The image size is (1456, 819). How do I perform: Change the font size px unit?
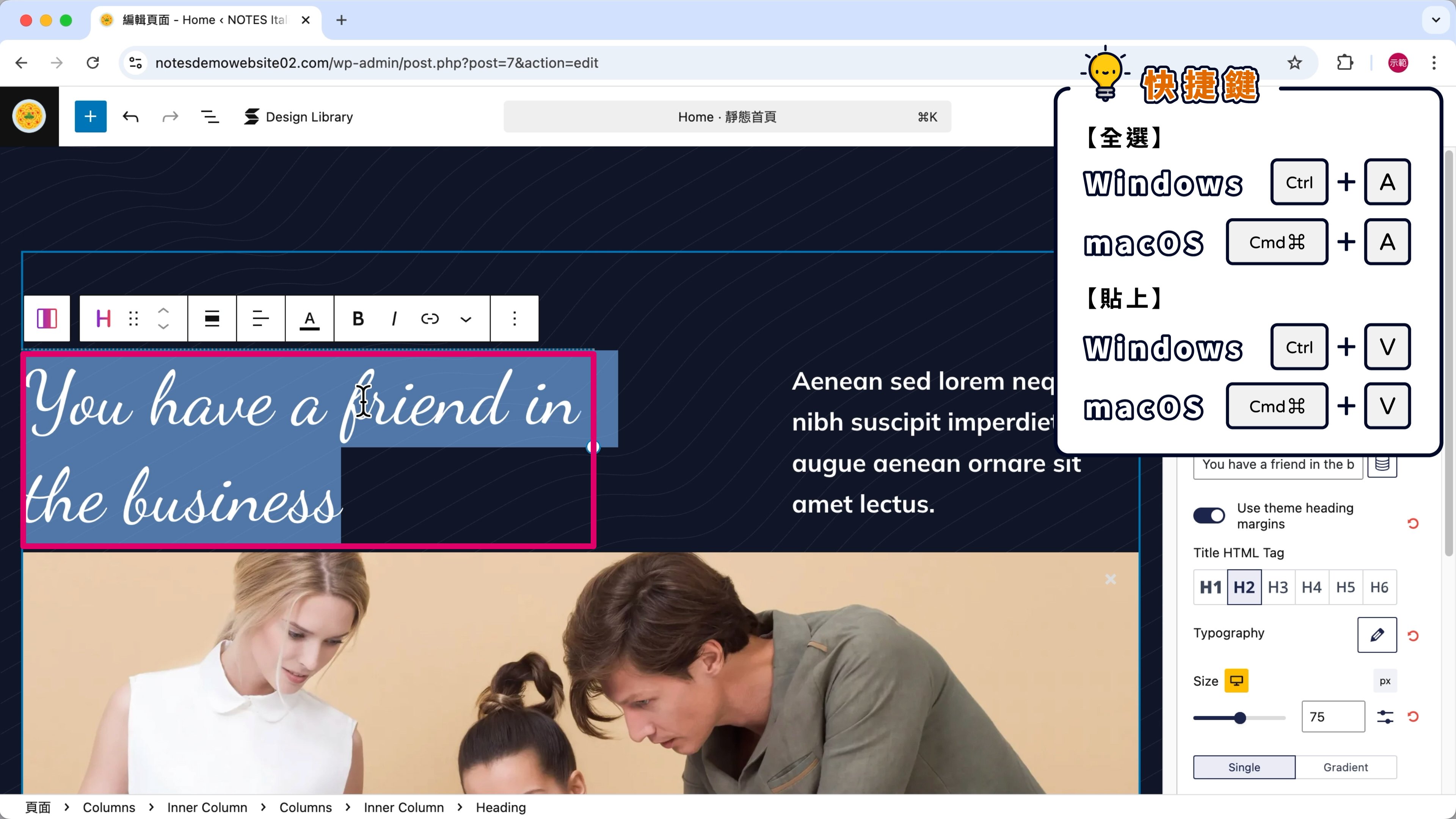(1384, 681)
